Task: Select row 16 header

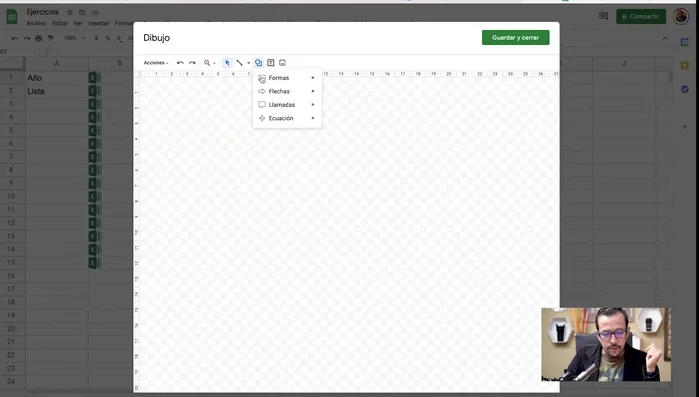Action: pos(12,275)
